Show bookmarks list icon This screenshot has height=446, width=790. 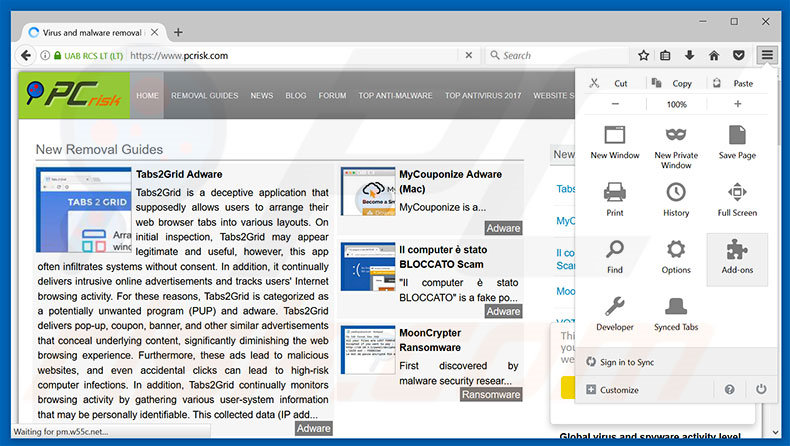tap(665, 55)
